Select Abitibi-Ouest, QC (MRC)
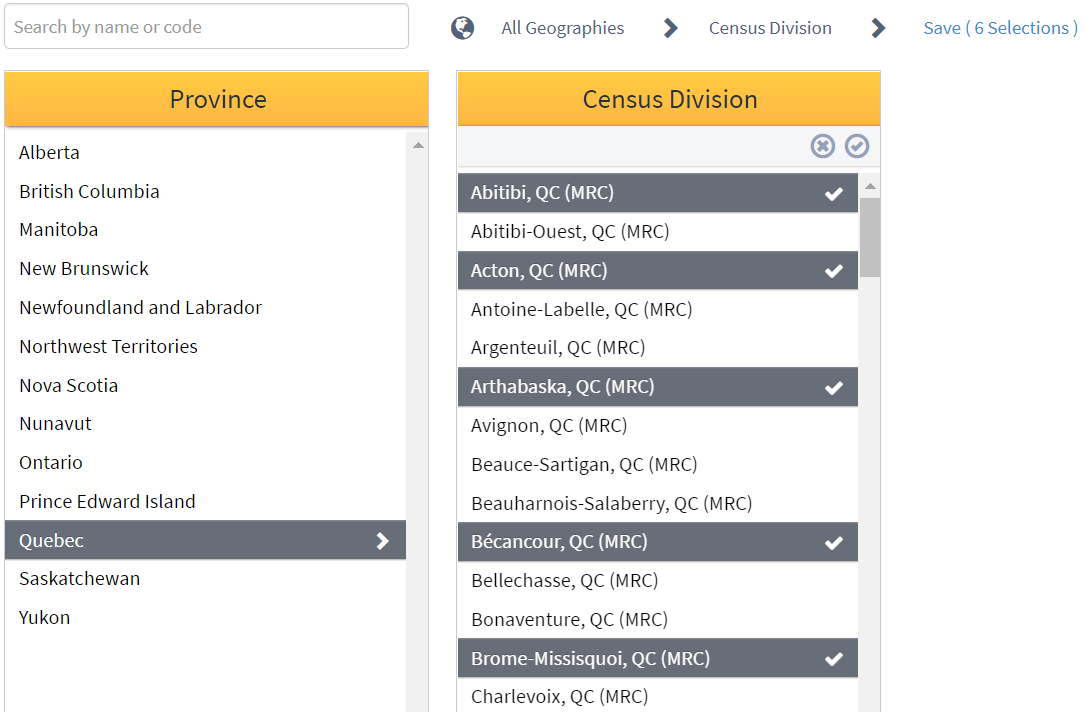Screen dimensions: 1086x712 coord(658,231)
